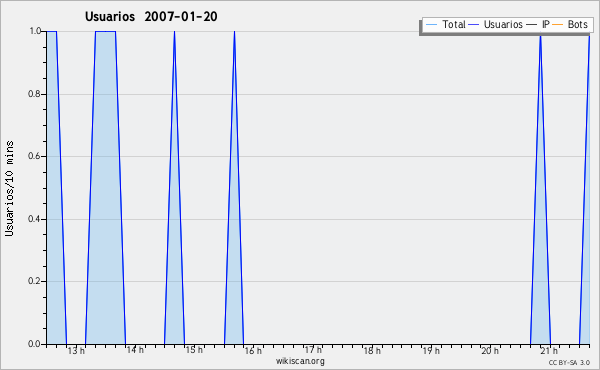Click the '20 h' x-axis label
Viewport: 600px width, 370px height.
pyautogui.click(x=490, y=350)
